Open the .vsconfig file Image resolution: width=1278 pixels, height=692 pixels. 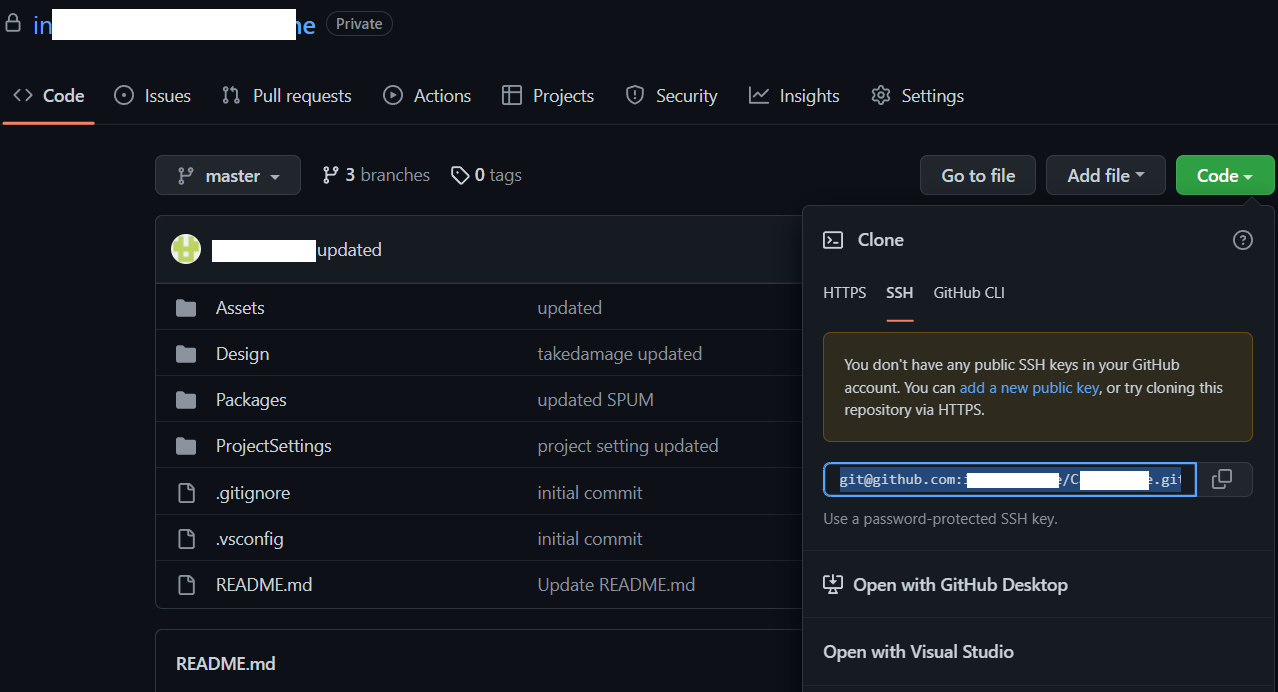point(250,539)
